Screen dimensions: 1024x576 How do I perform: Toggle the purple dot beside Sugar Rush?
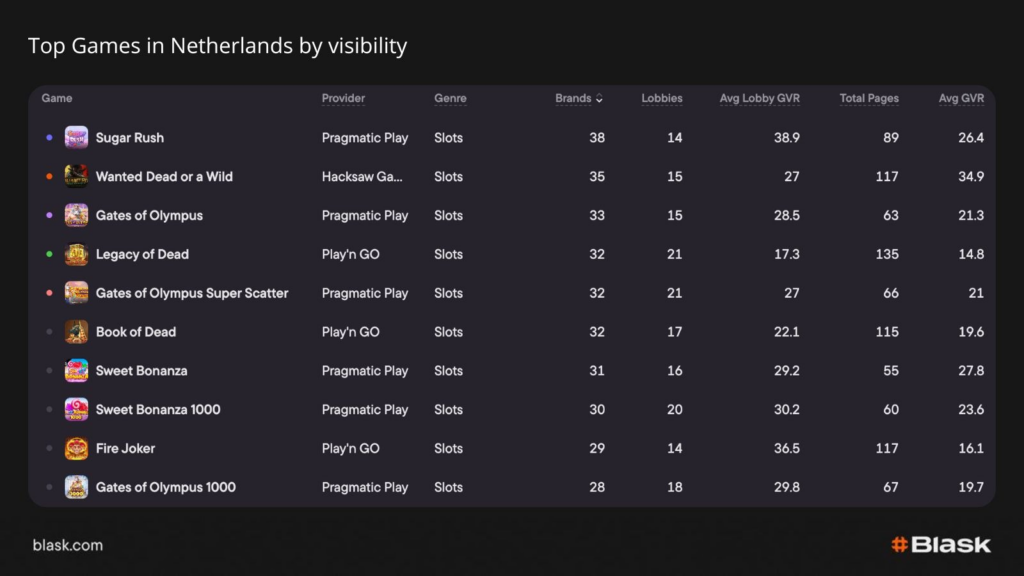49,138
